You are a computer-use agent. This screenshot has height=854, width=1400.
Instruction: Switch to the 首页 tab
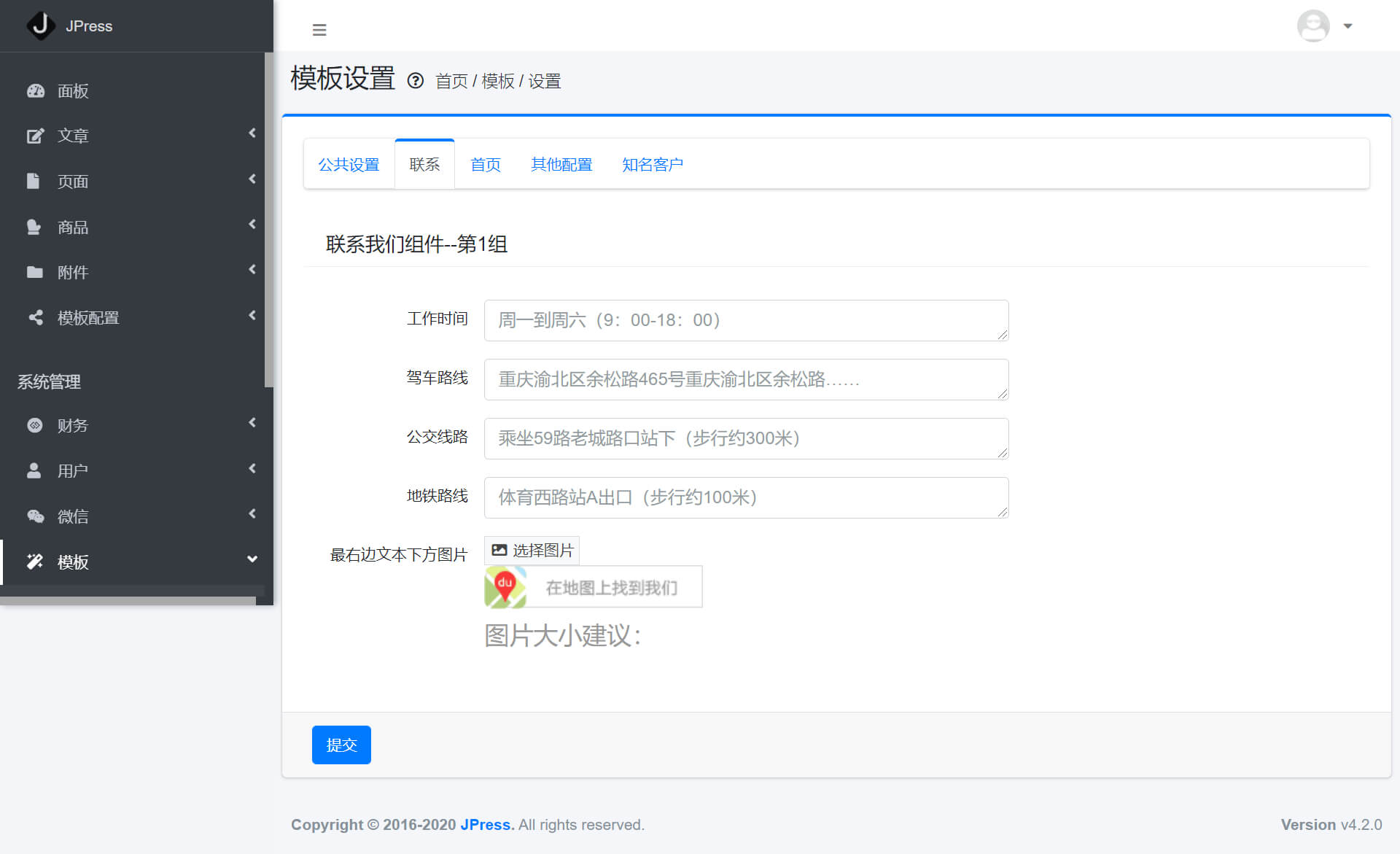486,165
